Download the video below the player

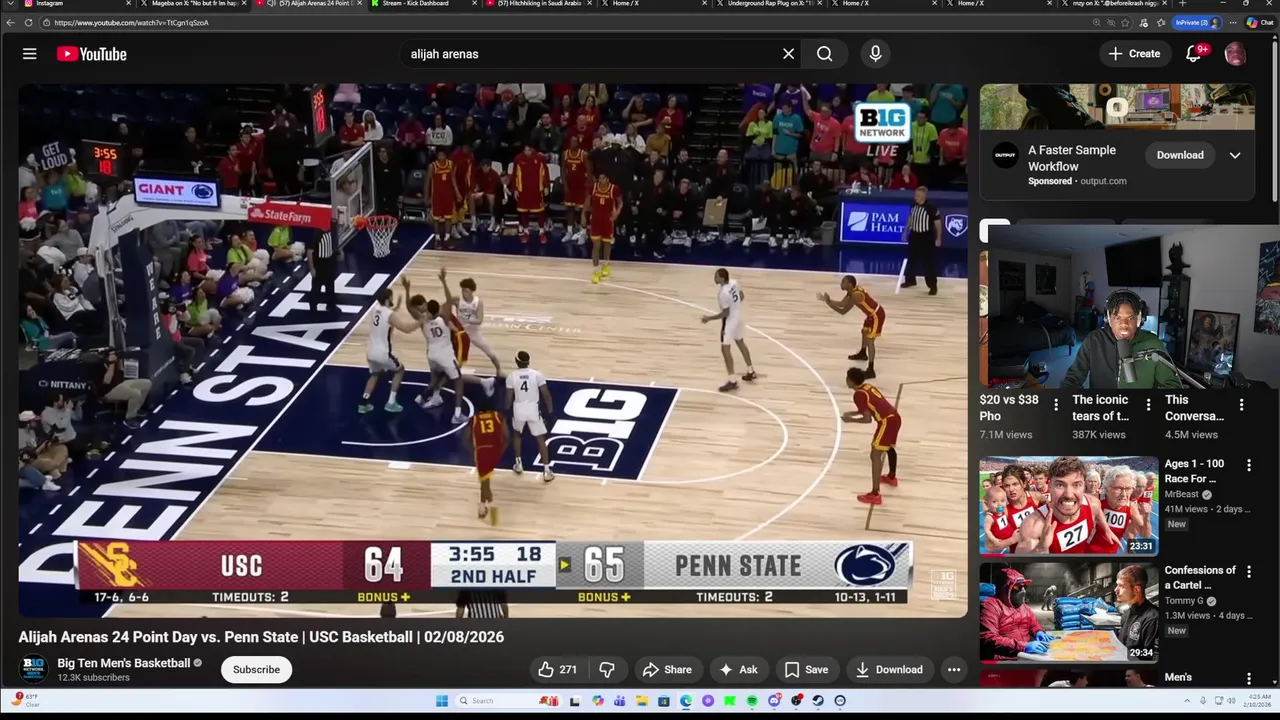(x=890, y=670)
